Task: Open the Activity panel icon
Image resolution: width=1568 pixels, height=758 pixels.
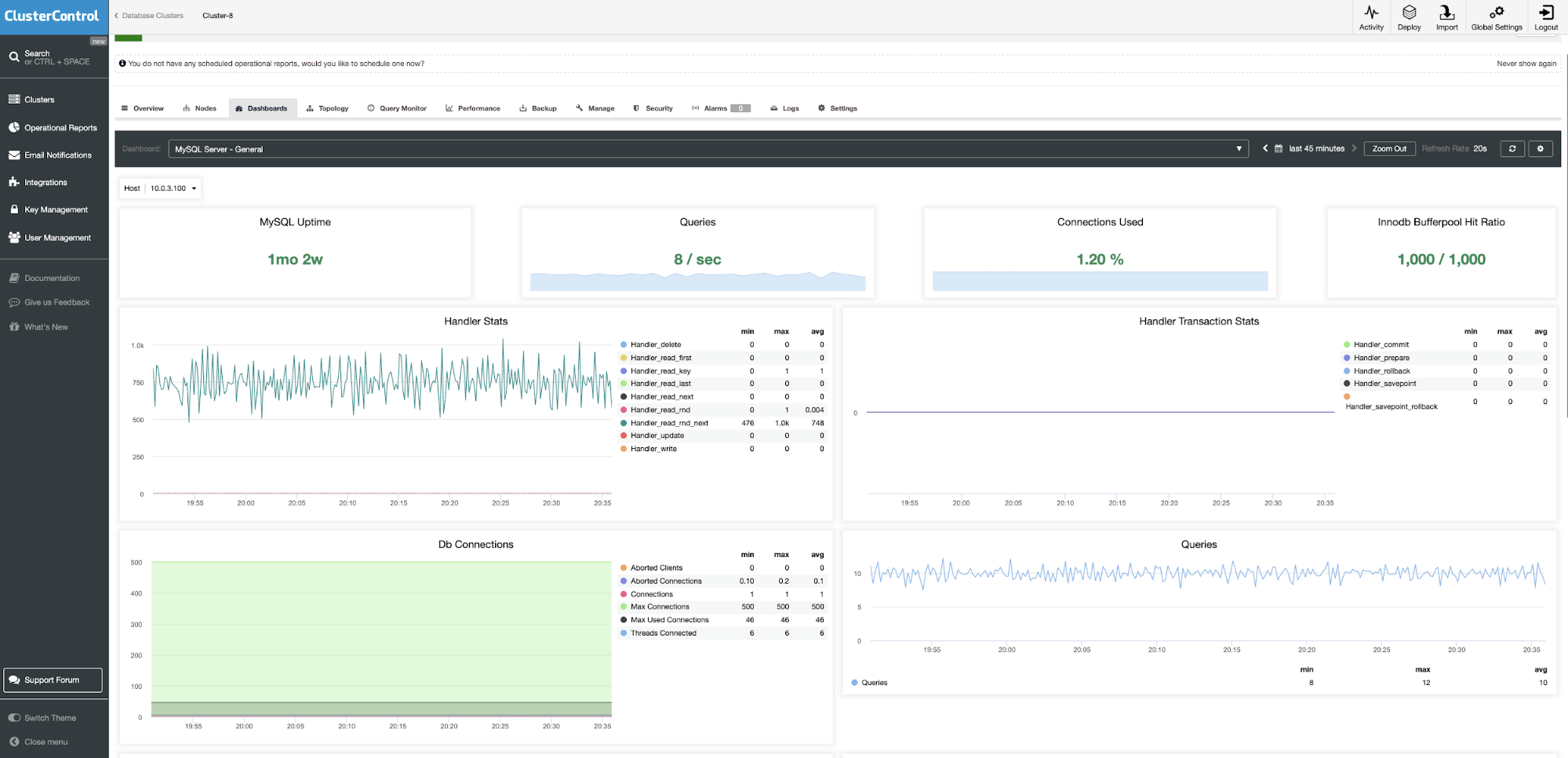Action: tap(1370, 13)
